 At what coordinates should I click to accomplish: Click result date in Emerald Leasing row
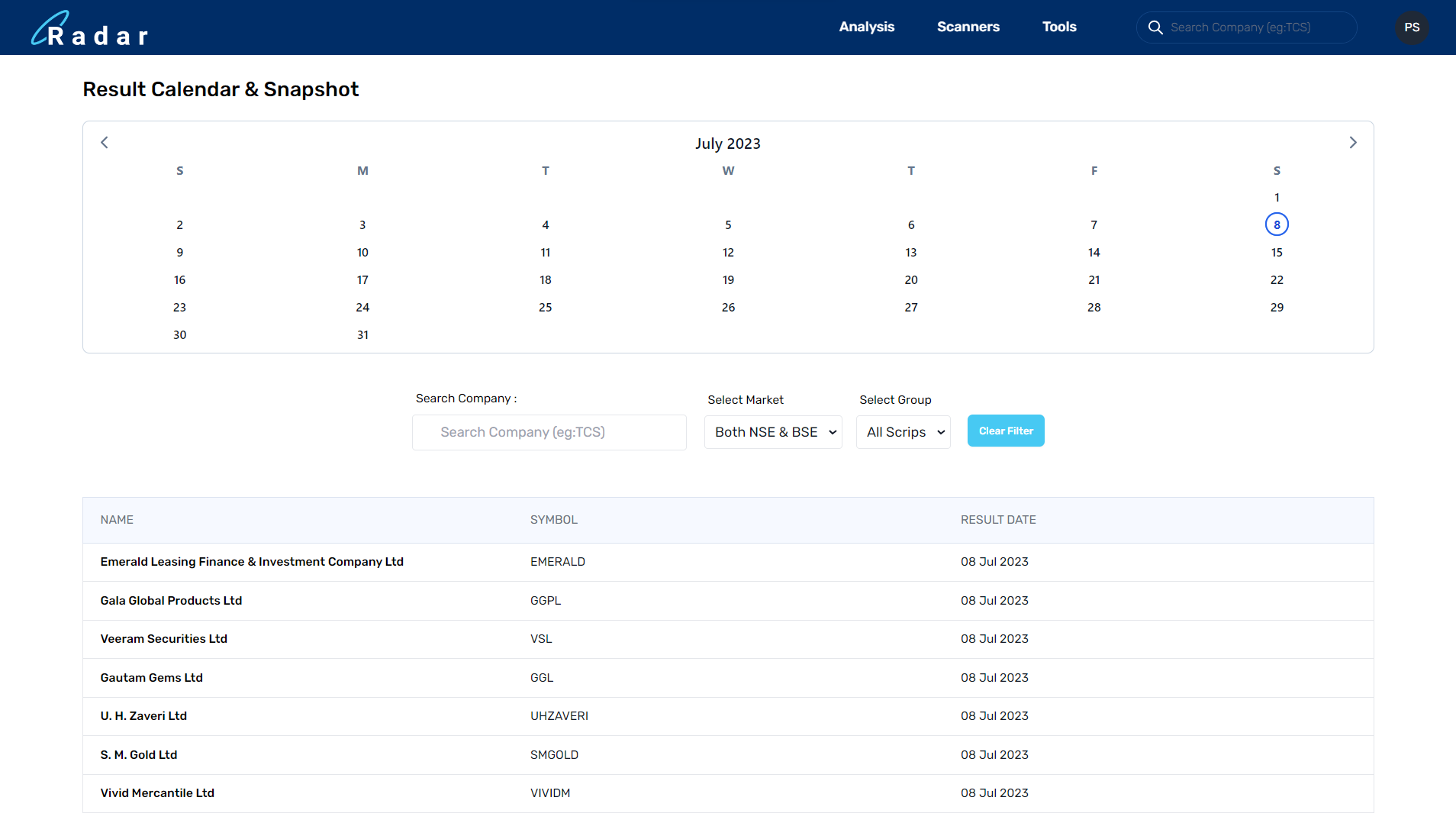[994, 562]
